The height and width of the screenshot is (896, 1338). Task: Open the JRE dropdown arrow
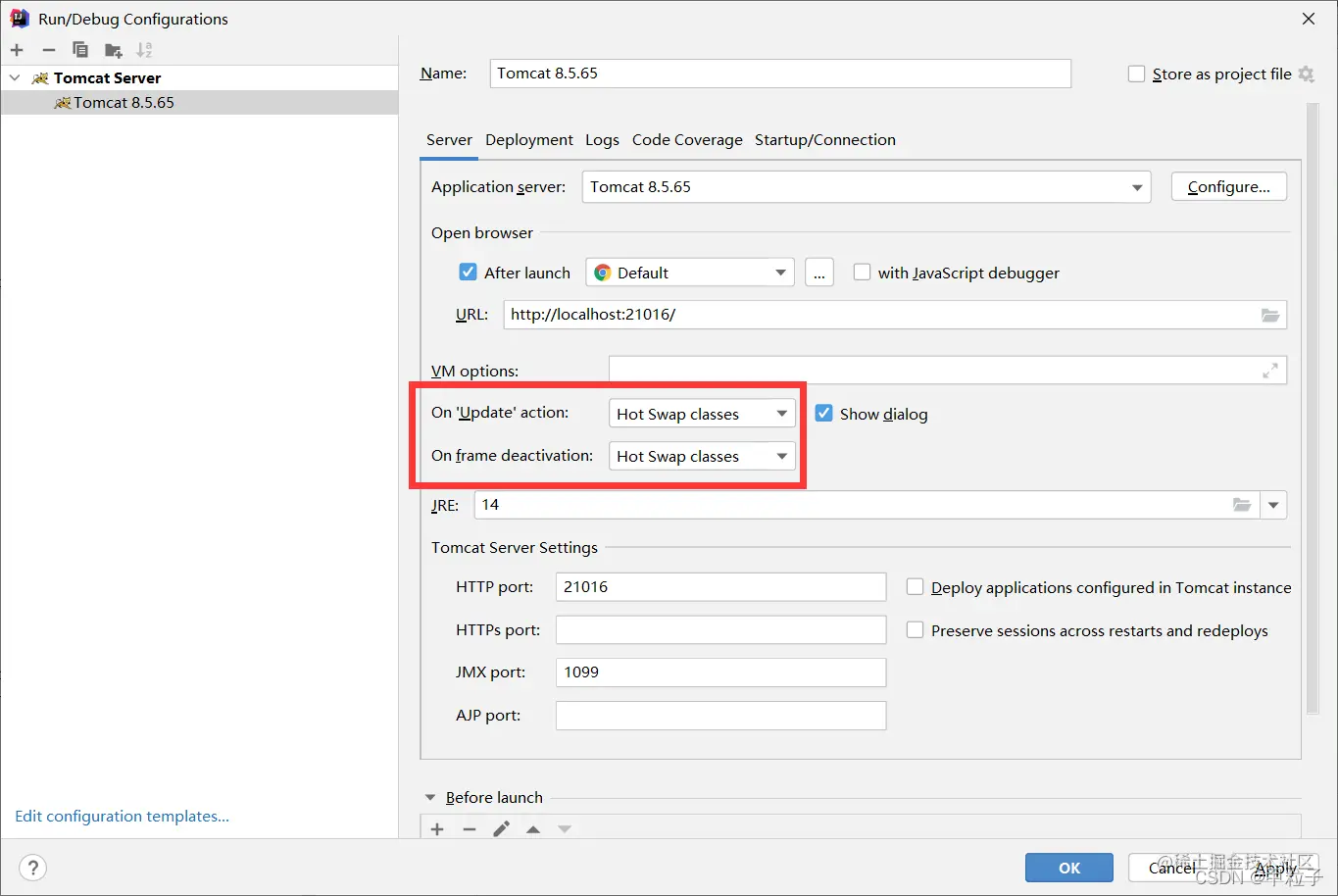[x=1273, y=505]
